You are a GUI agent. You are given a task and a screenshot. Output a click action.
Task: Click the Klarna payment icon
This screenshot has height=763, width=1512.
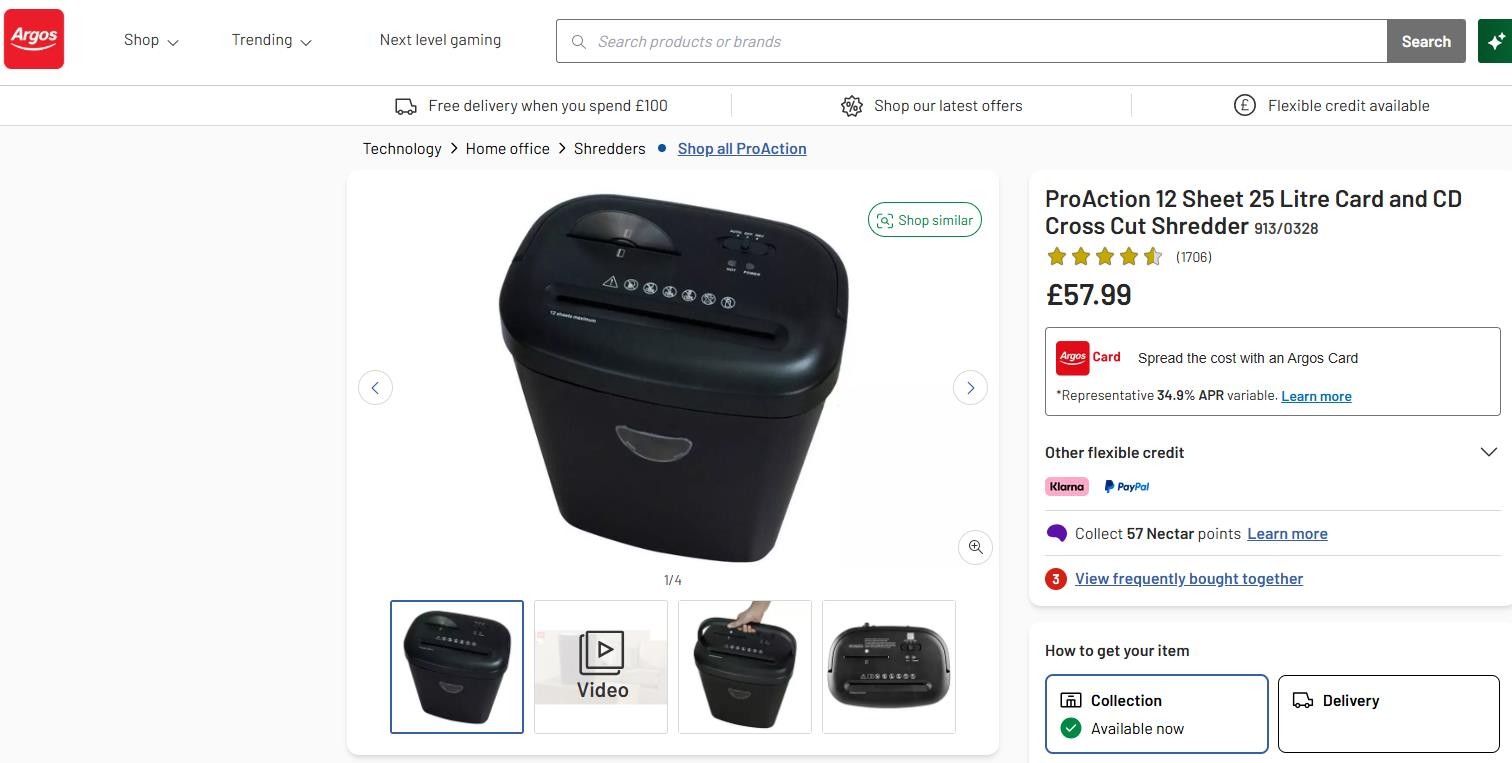click(x=1066, y=486)
